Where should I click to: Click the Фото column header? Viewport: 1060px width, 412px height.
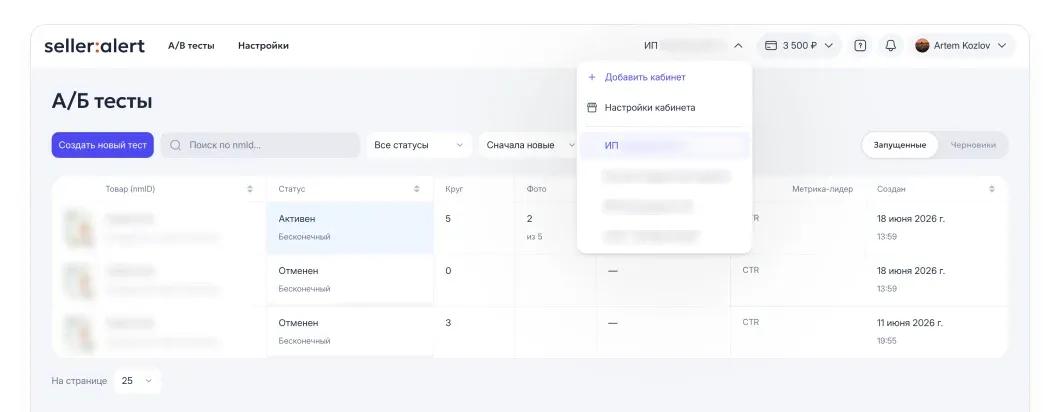(536, 189)
